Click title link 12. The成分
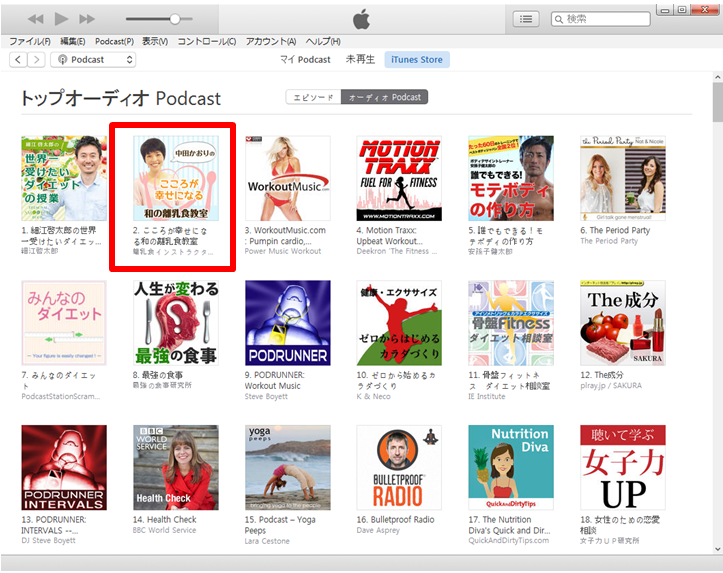 (602, 375)
